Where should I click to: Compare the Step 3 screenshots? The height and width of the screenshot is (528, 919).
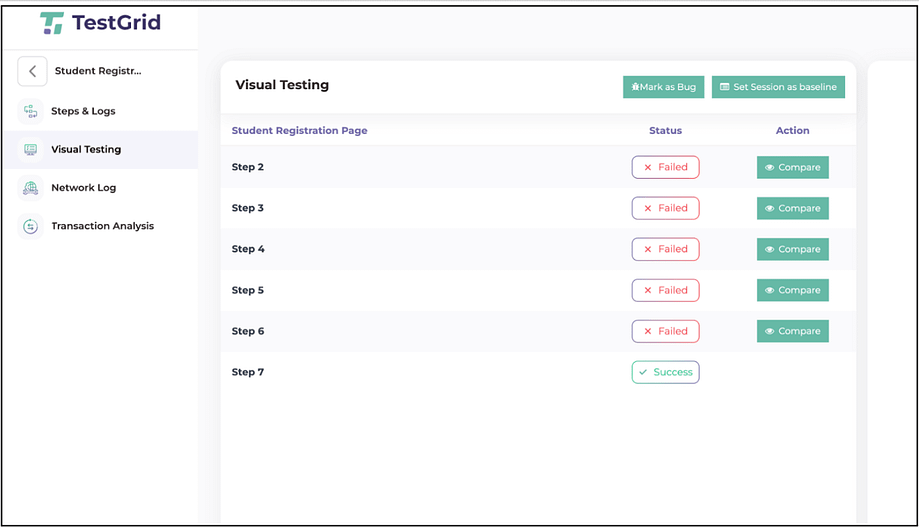(x=792, y=209)
